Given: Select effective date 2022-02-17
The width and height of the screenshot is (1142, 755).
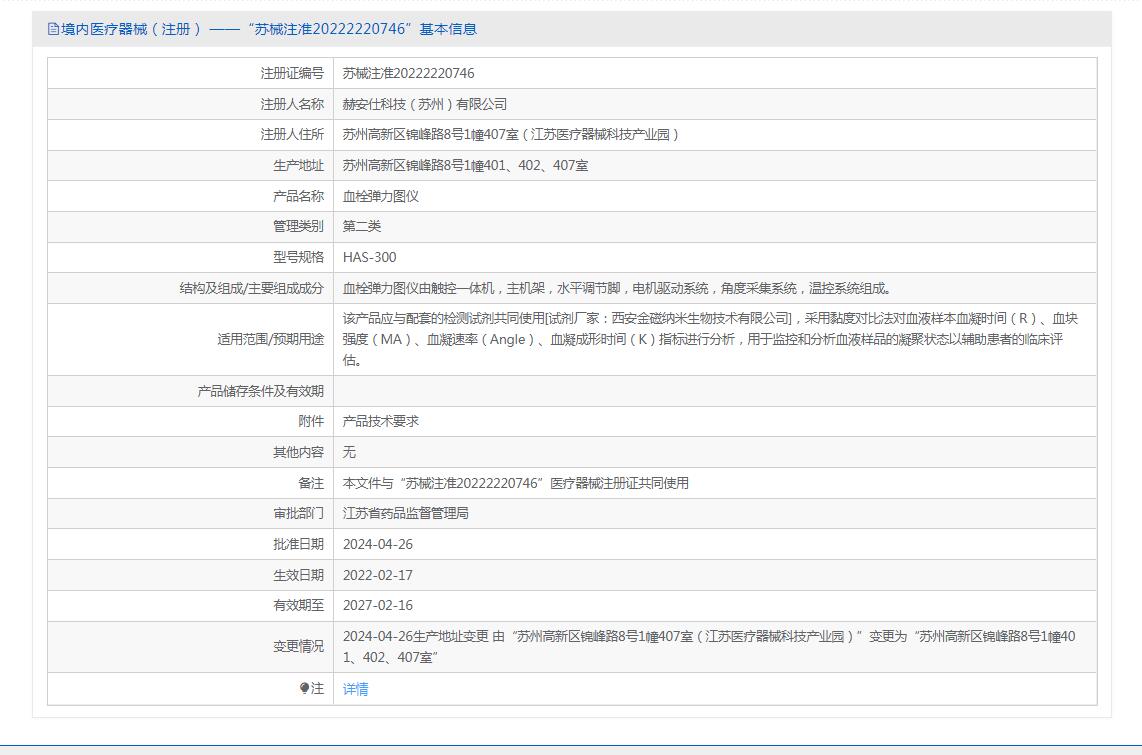Looking at the screenshot, I should click(377, 575).
